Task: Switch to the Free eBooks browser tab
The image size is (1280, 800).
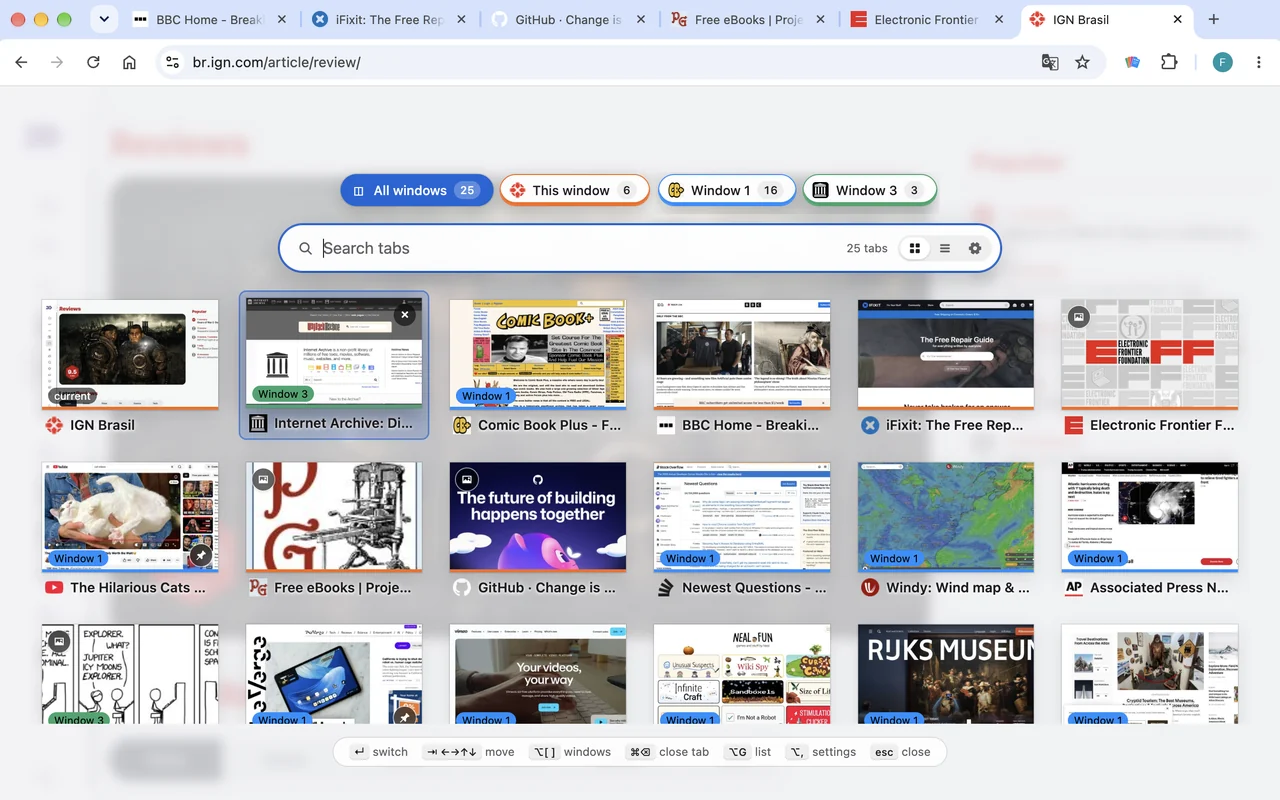Action: coord(748,19)
